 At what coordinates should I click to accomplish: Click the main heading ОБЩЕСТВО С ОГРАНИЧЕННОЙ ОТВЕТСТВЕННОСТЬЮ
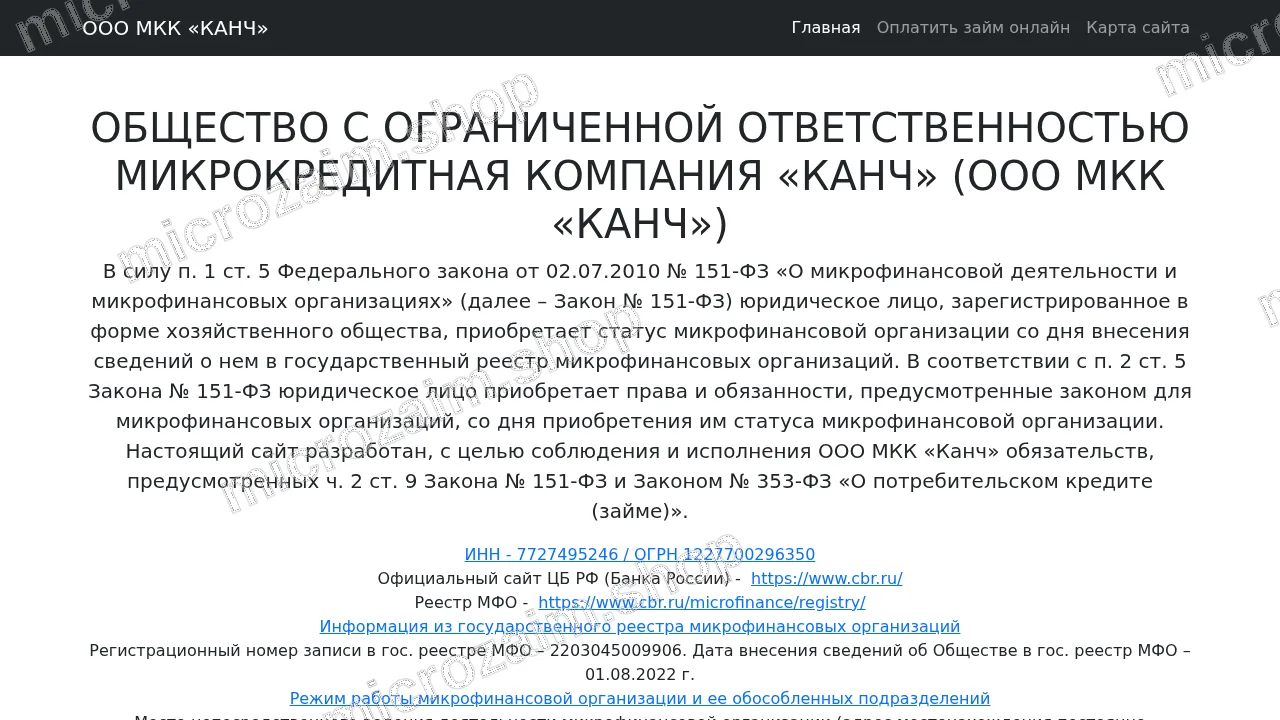(640, 176)
